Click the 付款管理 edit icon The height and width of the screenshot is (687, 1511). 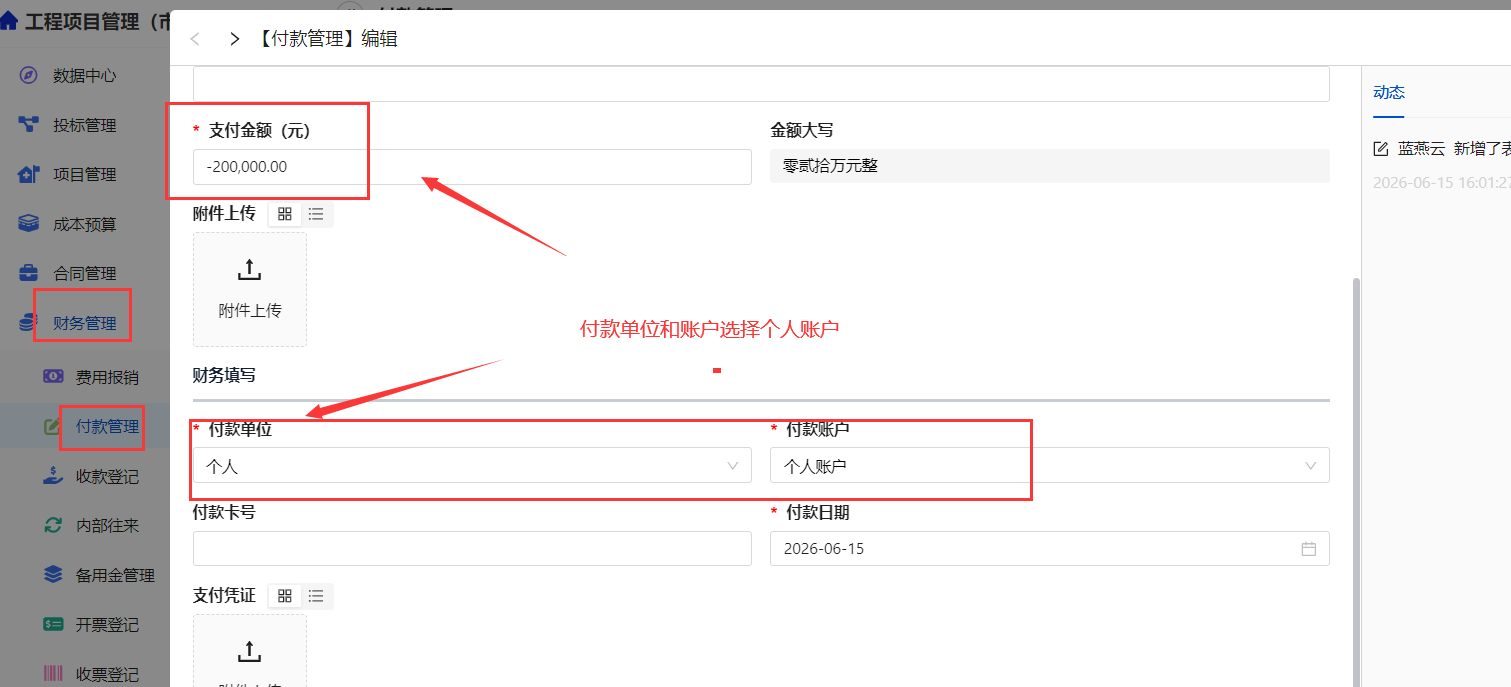tap(53, 427)
